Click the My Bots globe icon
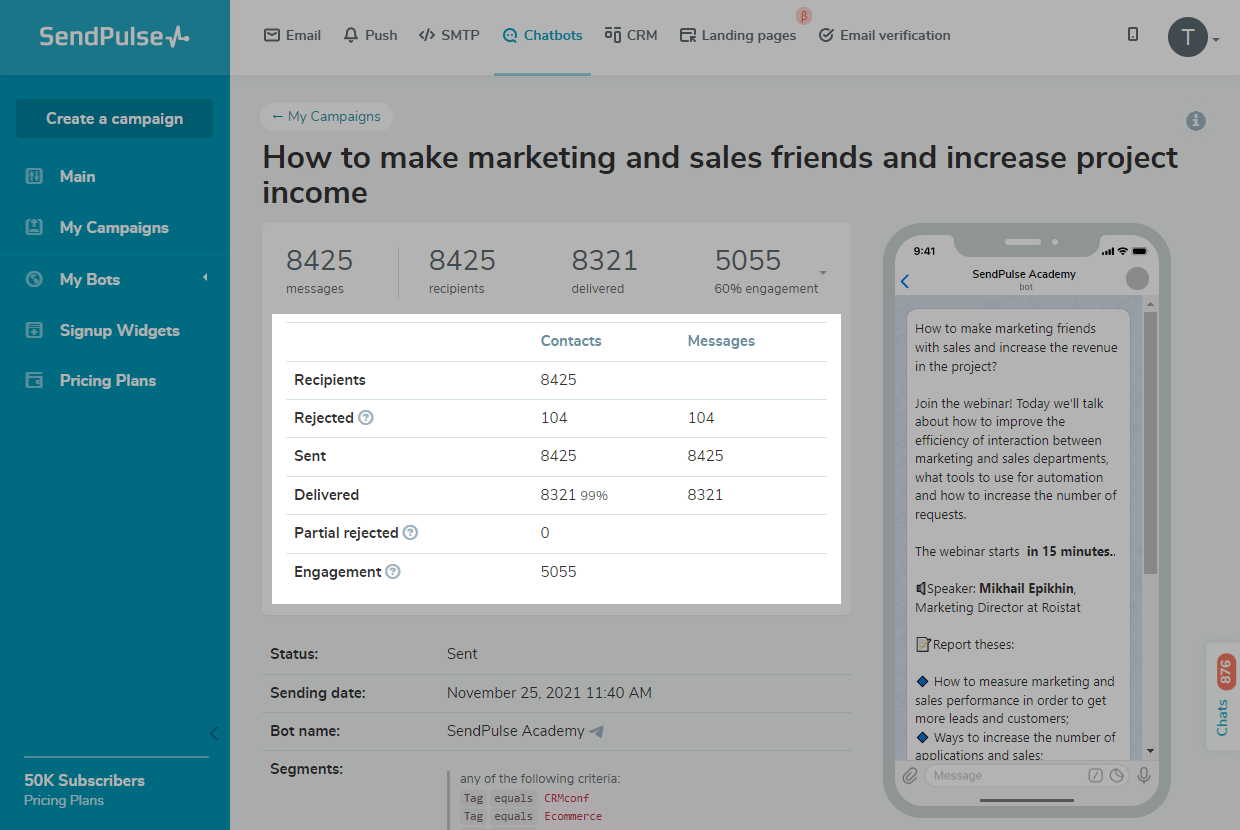The image size is (1240, 830). pyautogui.click(x=34, y=279)
